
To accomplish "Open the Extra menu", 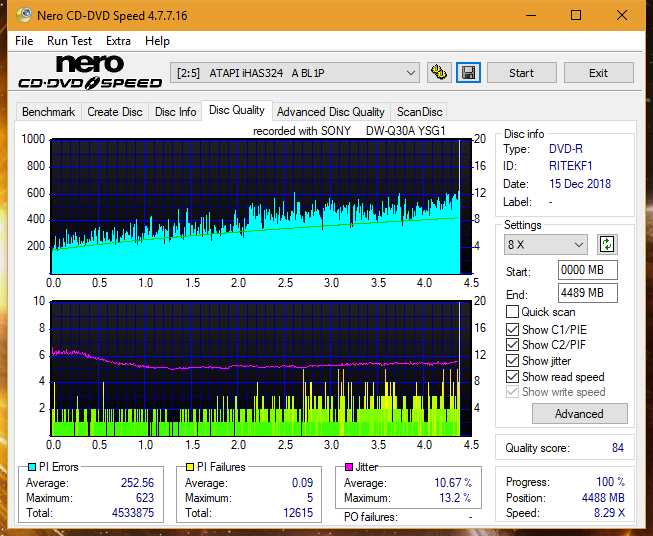I will pos(118,41).
